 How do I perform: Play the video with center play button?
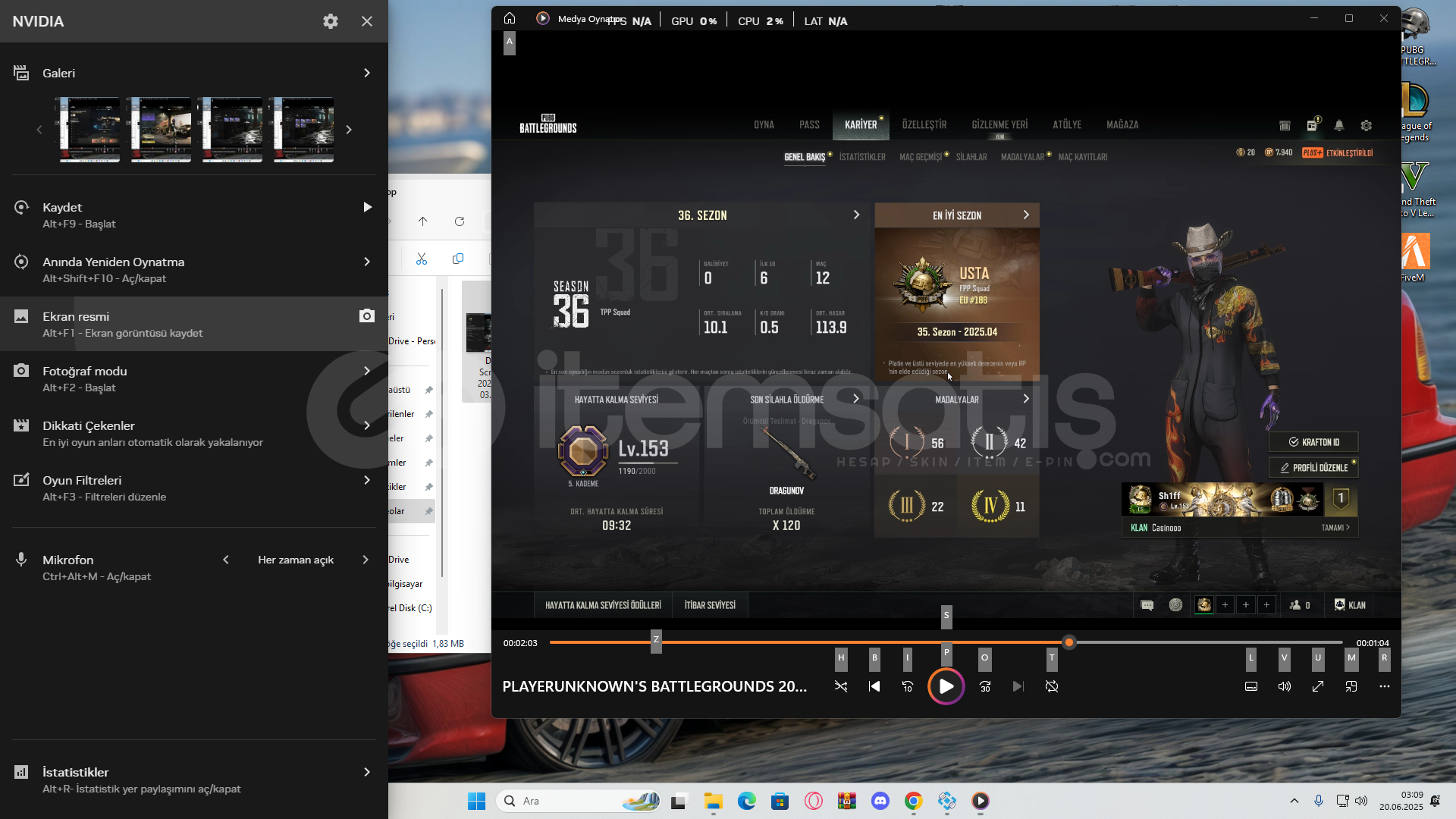(x=946, y=686)
